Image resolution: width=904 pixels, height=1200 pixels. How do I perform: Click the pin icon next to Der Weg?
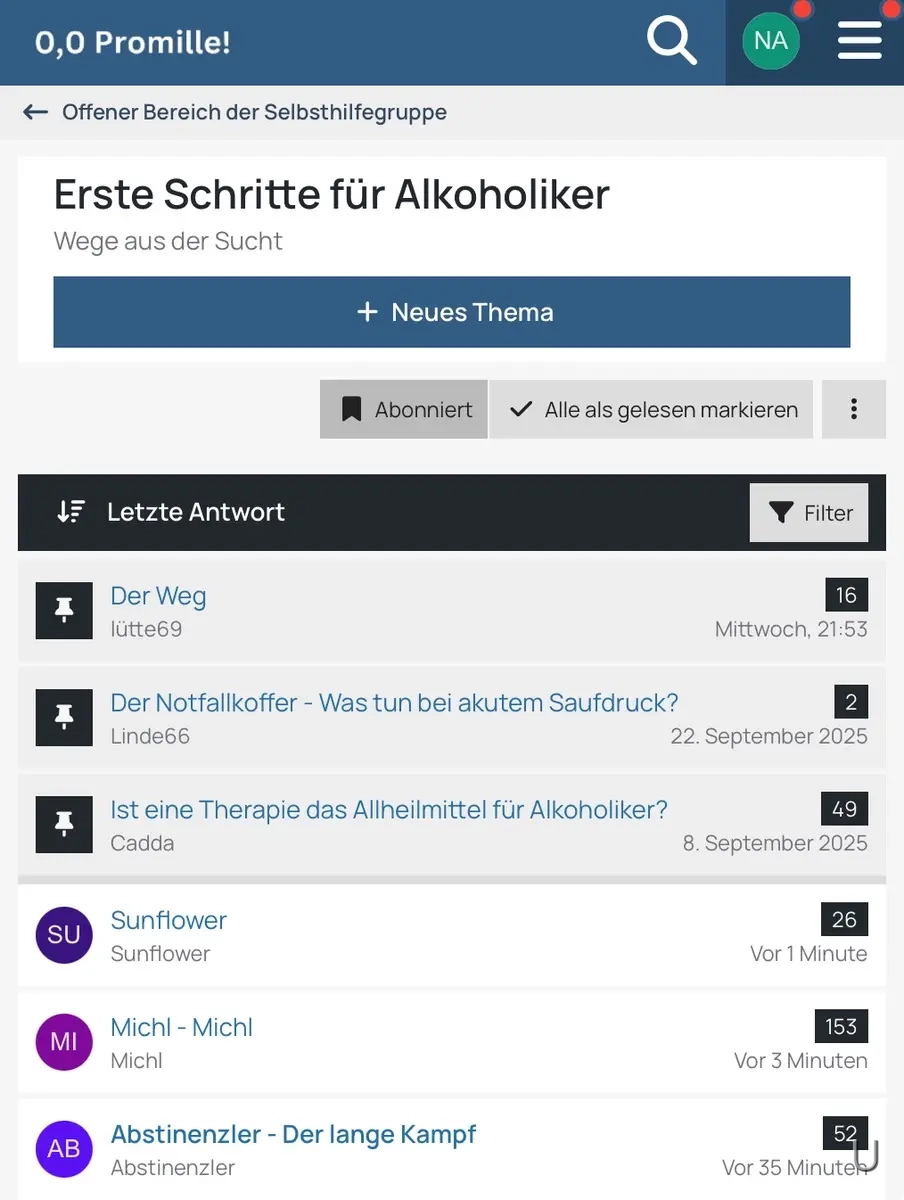(x=64, y=610)
